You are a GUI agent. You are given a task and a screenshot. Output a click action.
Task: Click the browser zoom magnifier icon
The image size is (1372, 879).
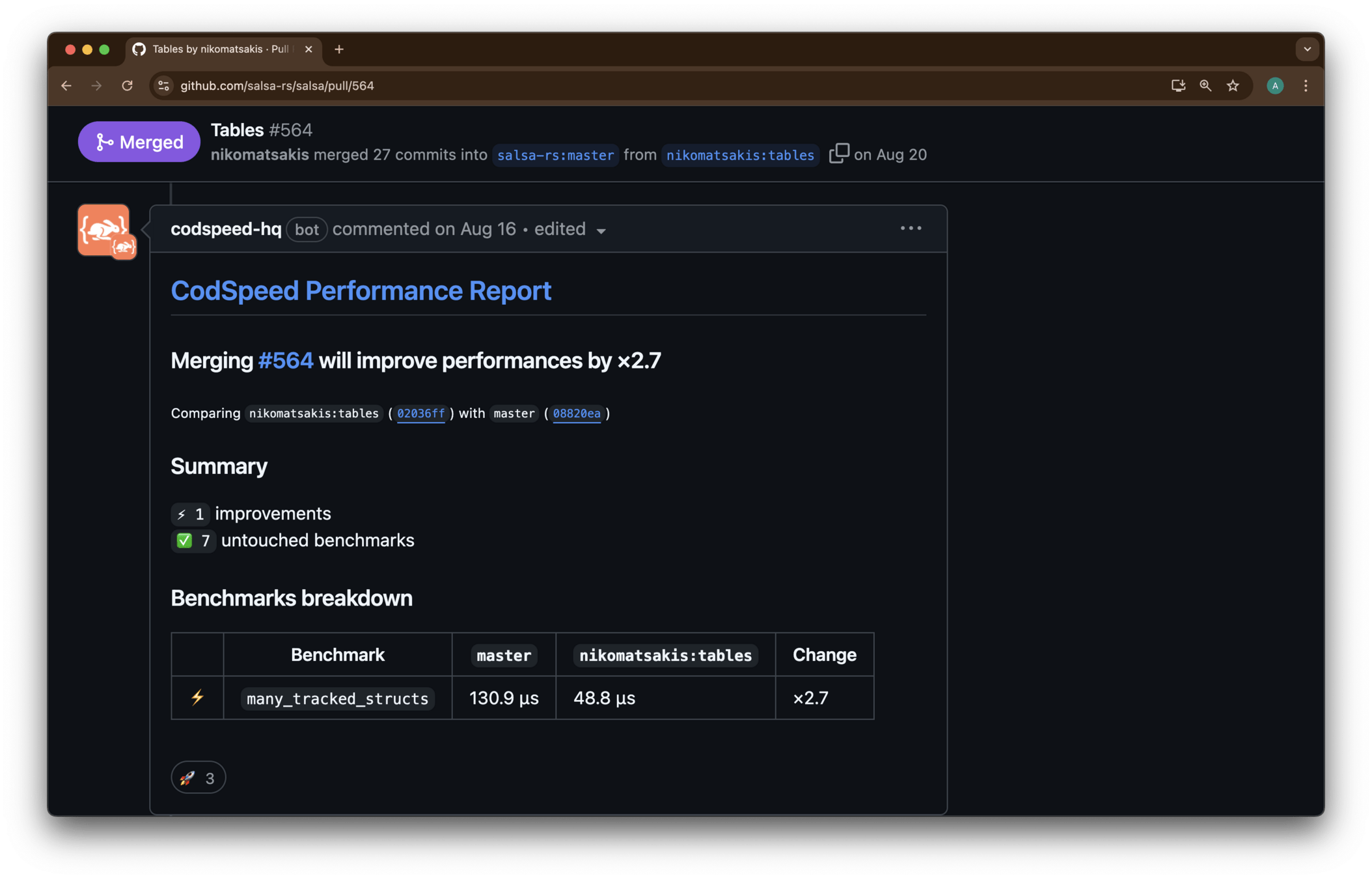[x=1205, y=86]
